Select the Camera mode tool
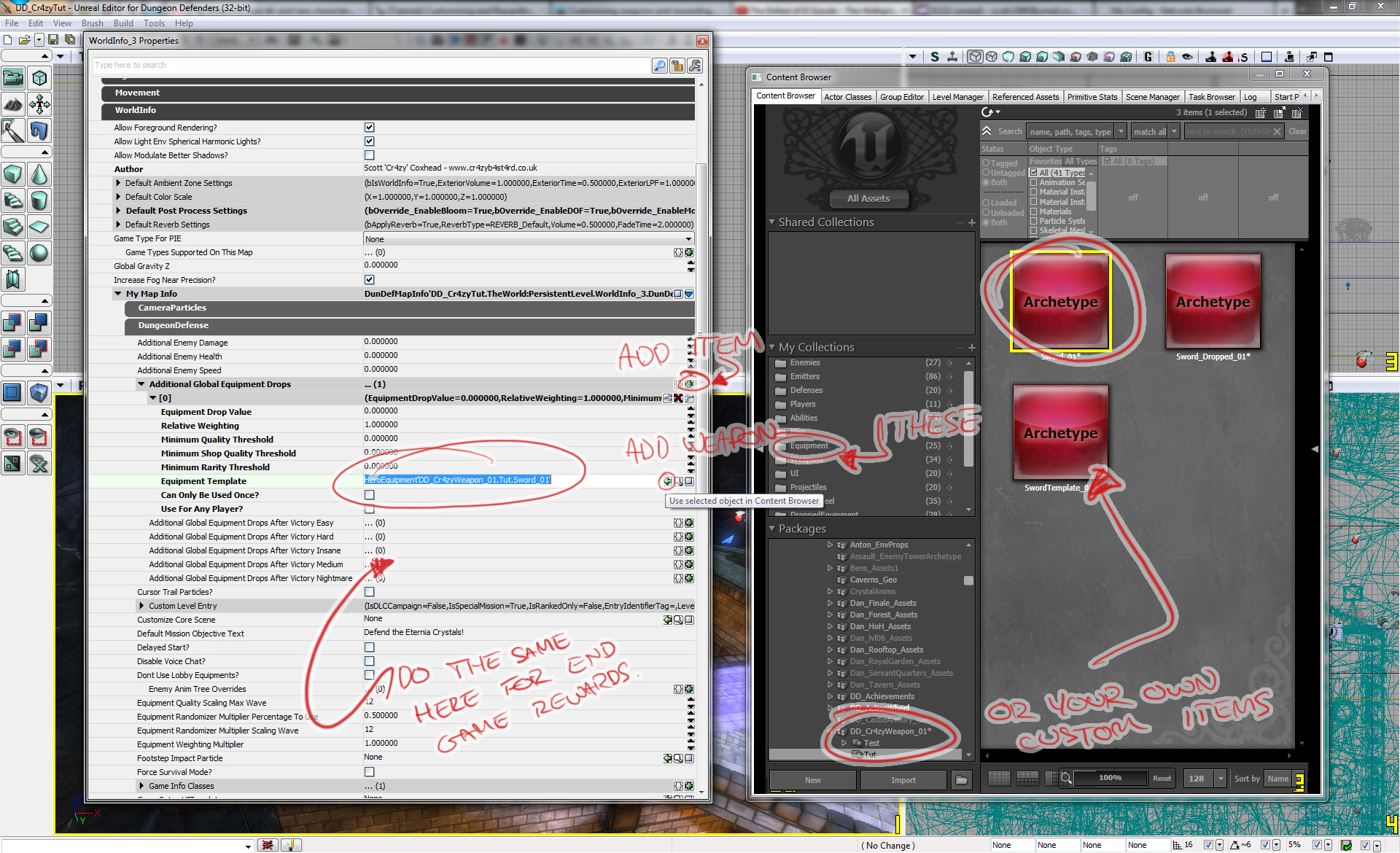Image resolution: width=1400 pixels, height=853 pixels. pyautogui.click(x=13, y=77)
